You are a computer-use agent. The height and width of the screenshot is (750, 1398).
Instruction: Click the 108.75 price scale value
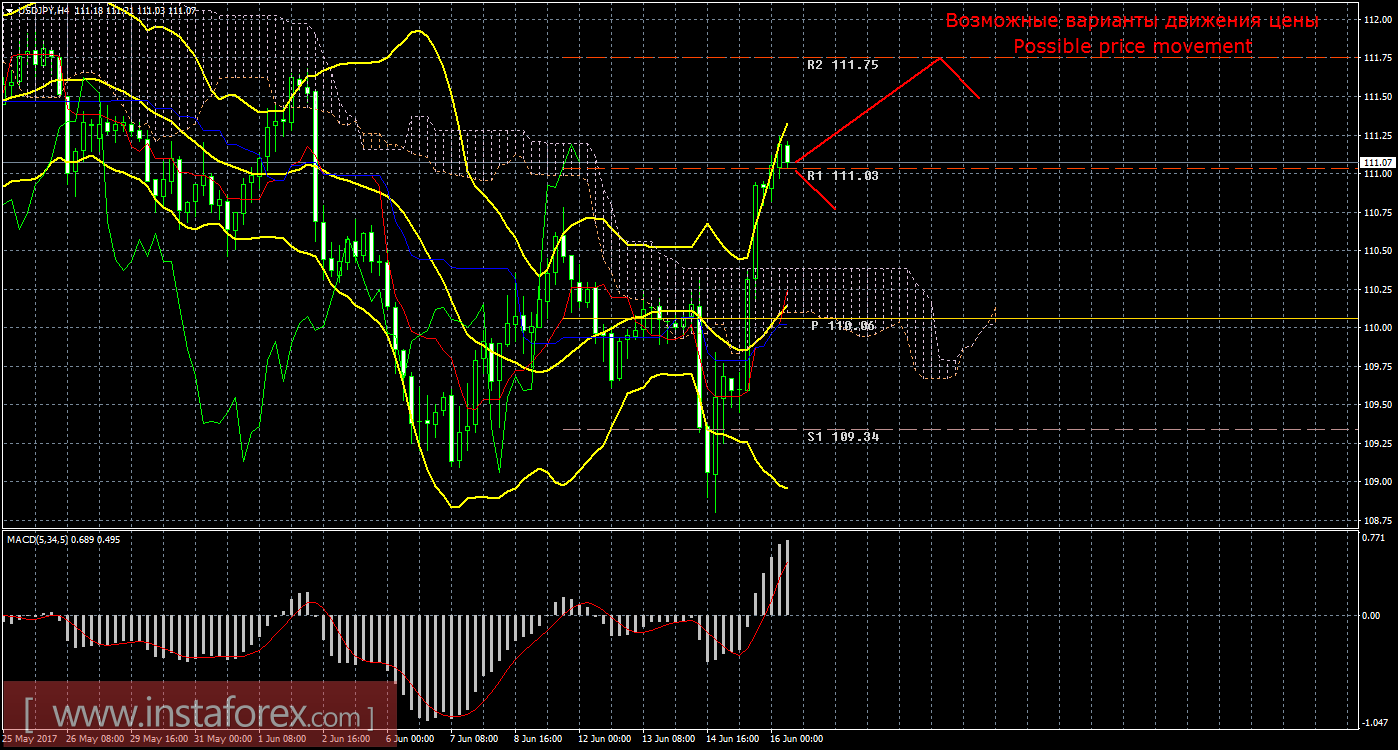pyautogui.click(x=1375, y=520)
